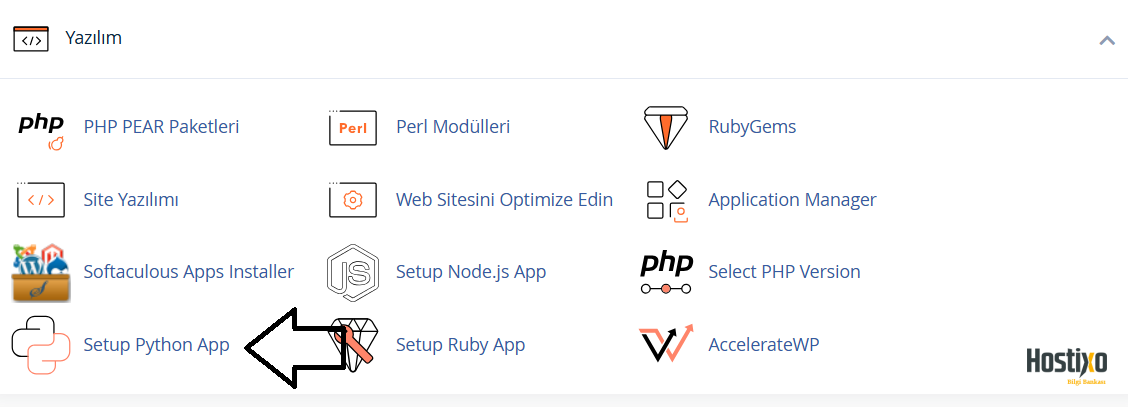The image size is (1128, 407).
Task: Open the AccelerateWP arrow icon
Action: [666, 344]
